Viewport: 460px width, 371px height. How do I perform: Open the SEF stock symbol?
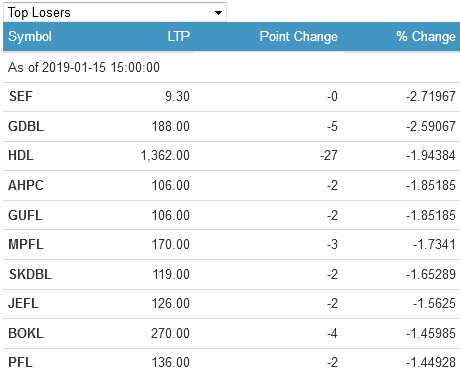21,97
